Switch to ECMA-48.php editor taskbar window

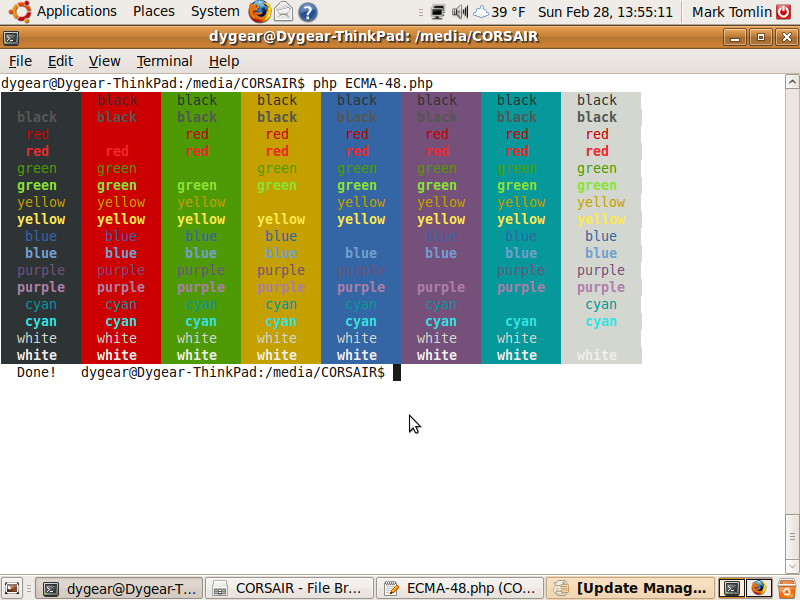tap(460, 588)
